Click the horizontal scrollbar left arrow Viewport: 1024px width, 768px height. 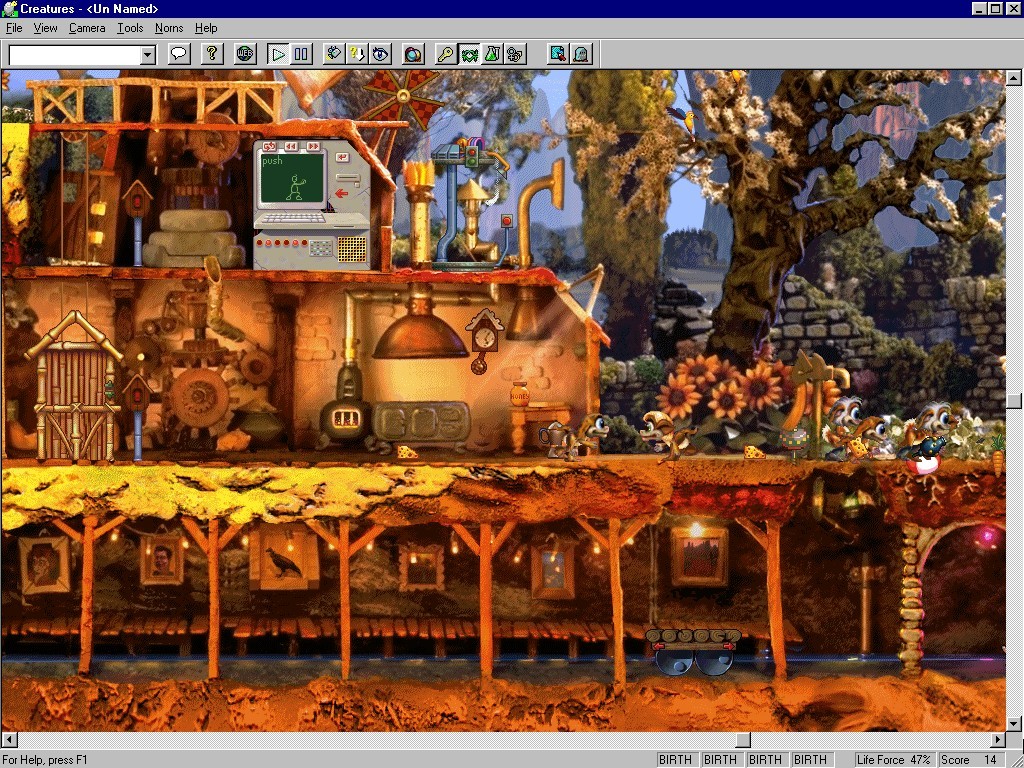pos(9,740)
